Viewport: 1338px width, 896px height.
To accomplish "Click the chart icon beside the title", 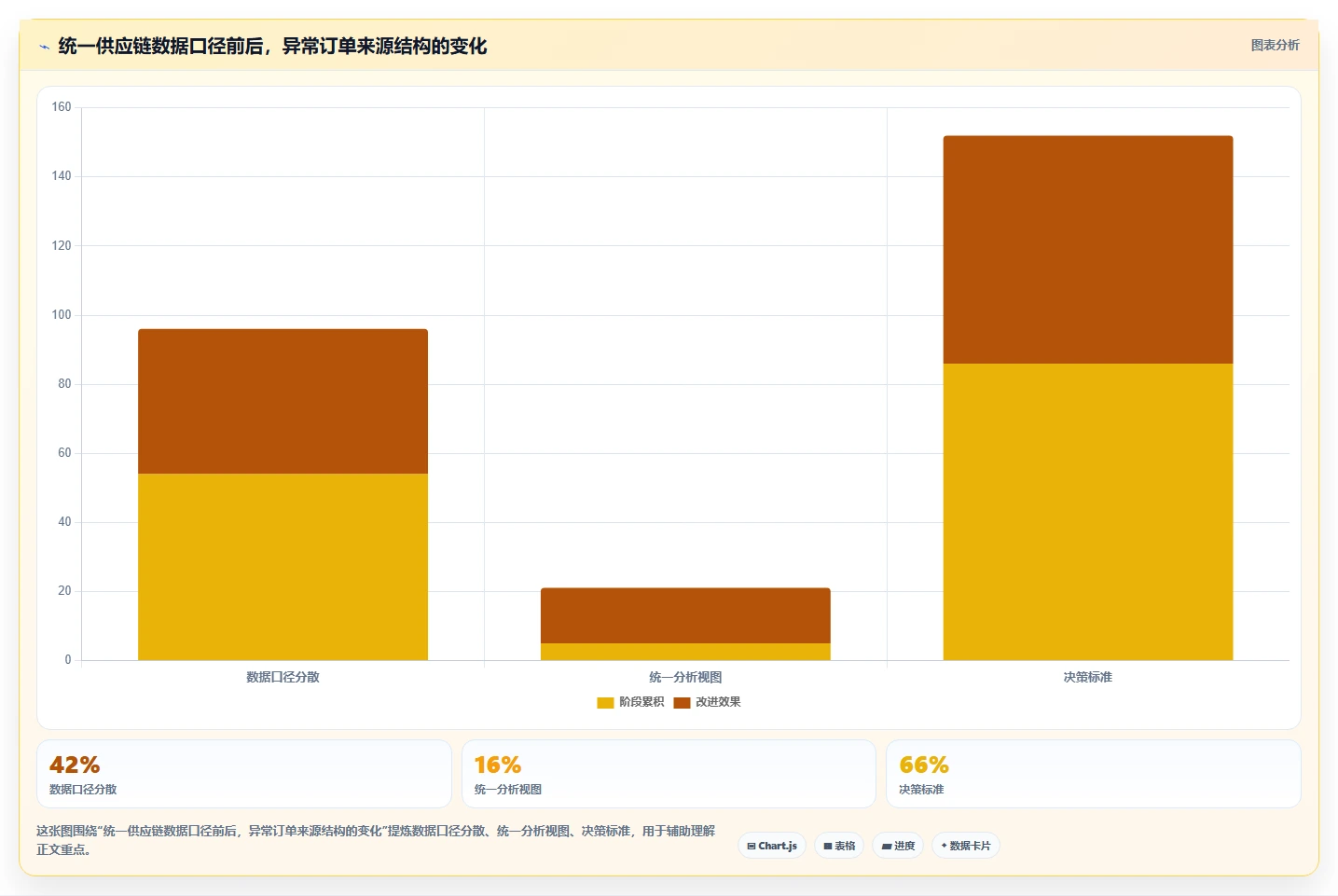I will (x=44, y=47).
